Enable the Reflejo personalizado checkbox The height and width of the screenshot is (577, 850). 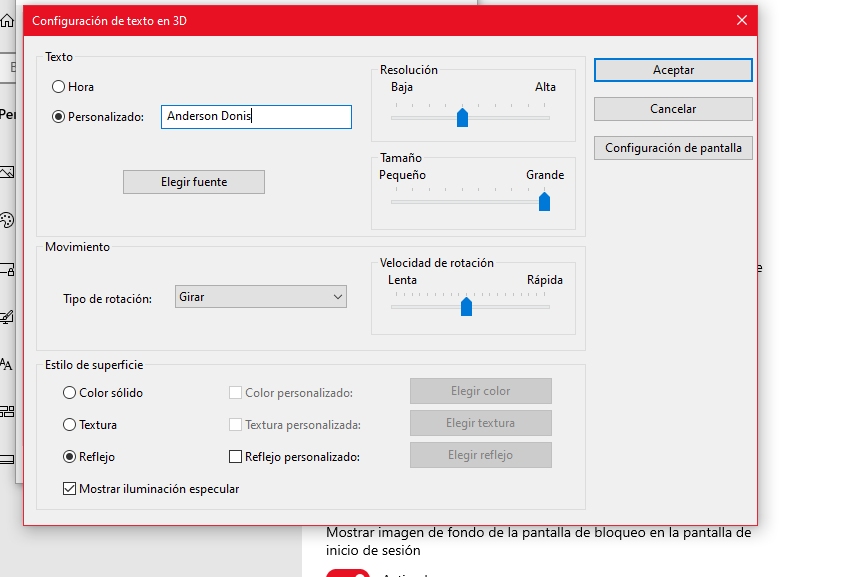coord(236,457)
